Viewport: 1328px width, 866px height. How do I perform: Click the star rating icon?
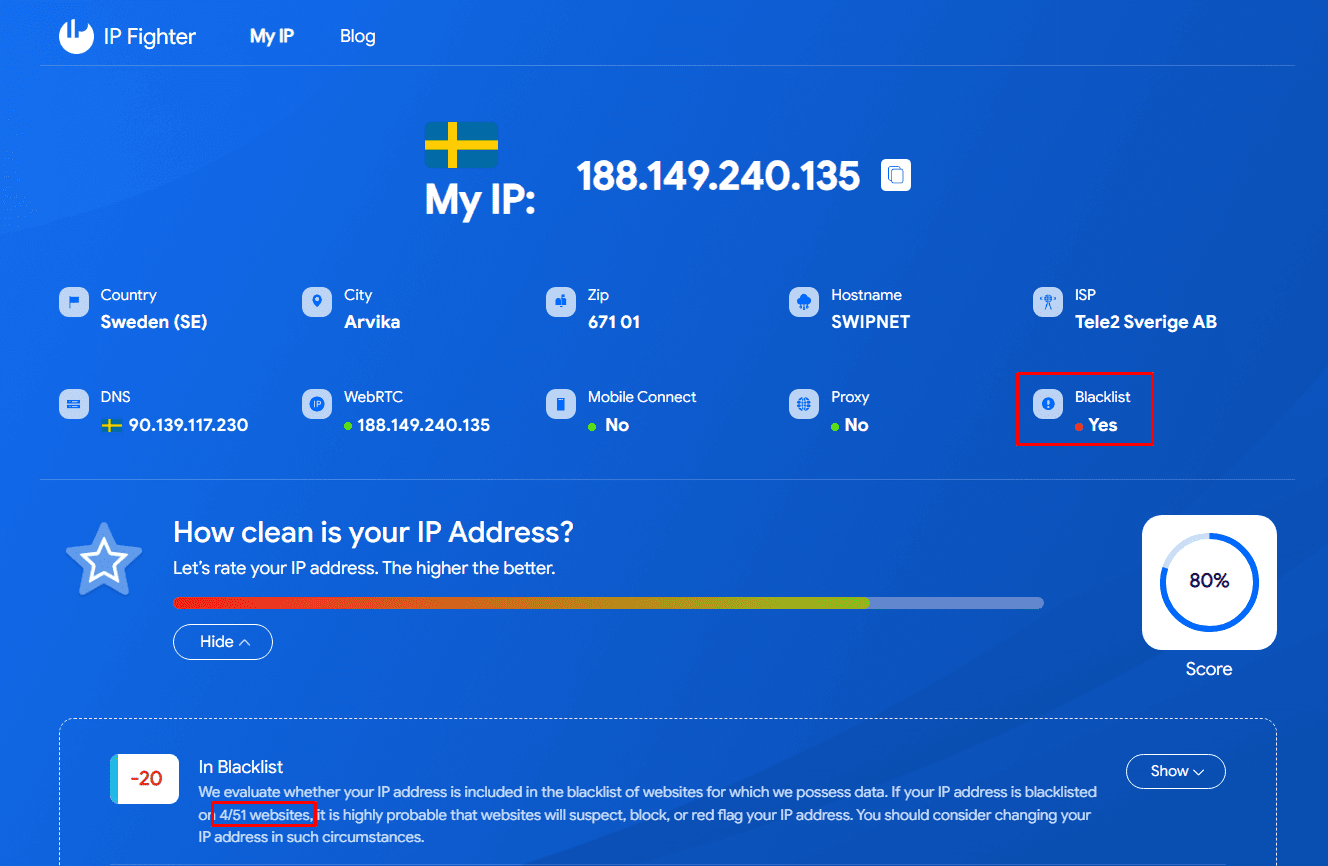[x=104, y=561]
